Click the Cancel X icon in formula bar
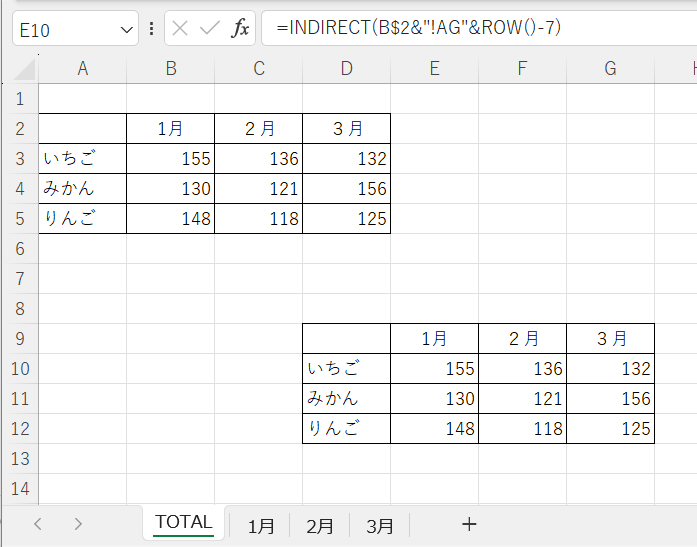Screen dimensions: 697x547 tap(180, 29)
